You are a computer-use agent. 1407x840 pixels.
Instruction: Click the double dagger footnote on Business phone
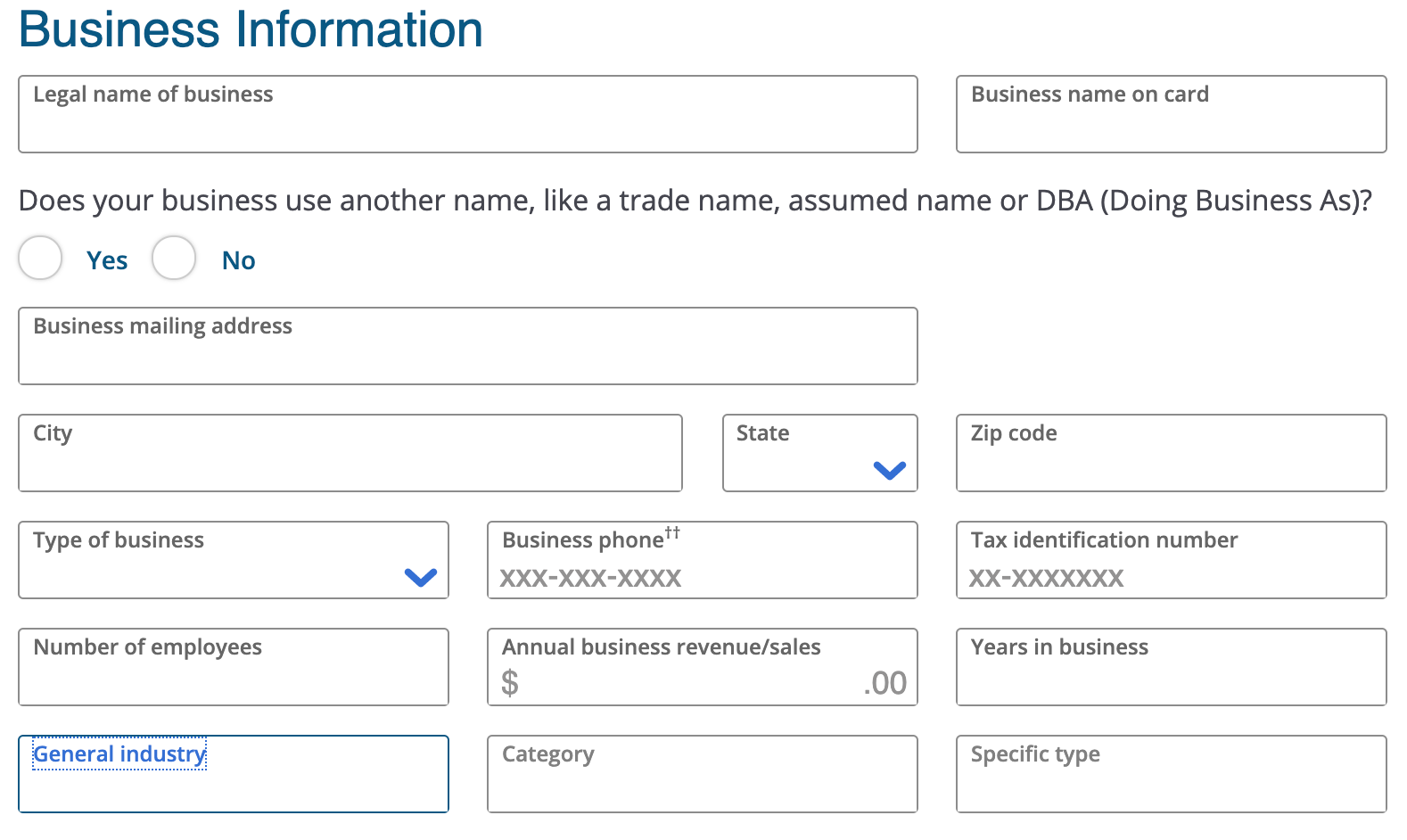point(672,532)
